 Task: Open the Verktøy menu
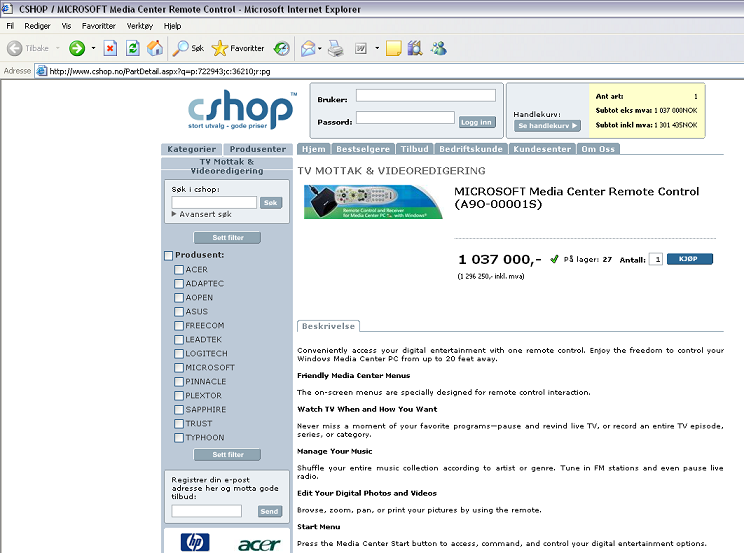(140, 26)
